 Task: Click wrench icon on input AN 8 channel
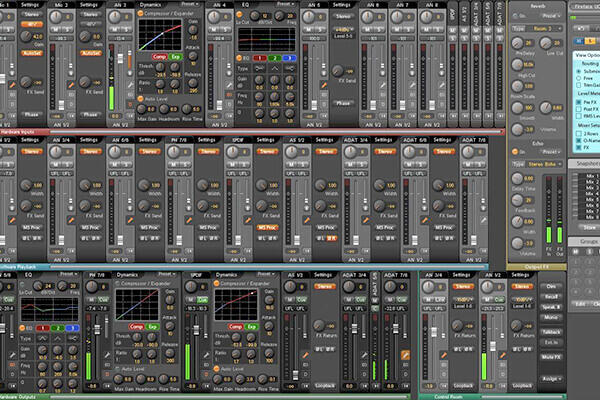click(442, 85)
